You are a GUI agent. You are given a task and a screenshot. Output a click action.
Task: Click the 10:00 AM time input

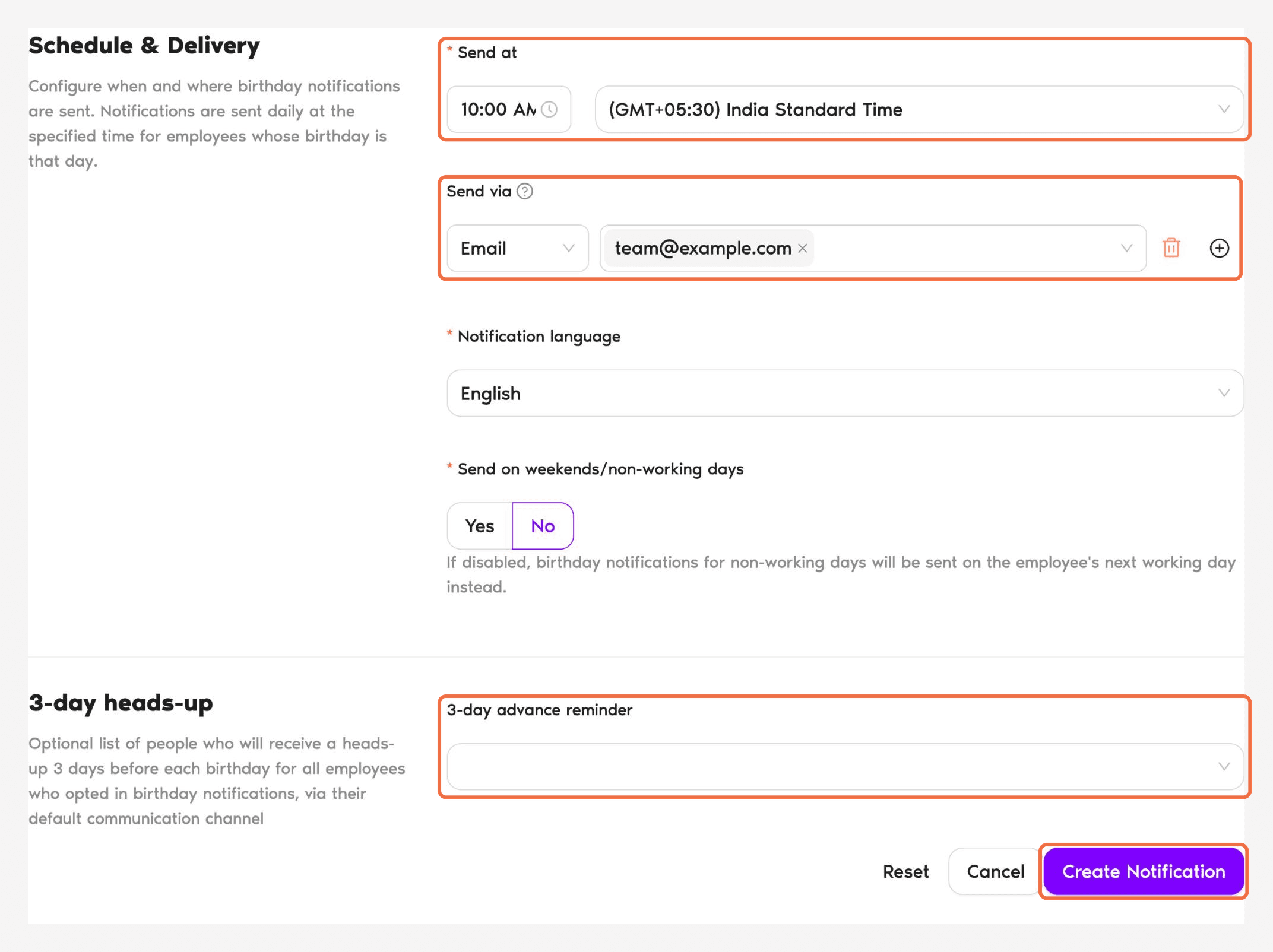(x=509, y=109)
